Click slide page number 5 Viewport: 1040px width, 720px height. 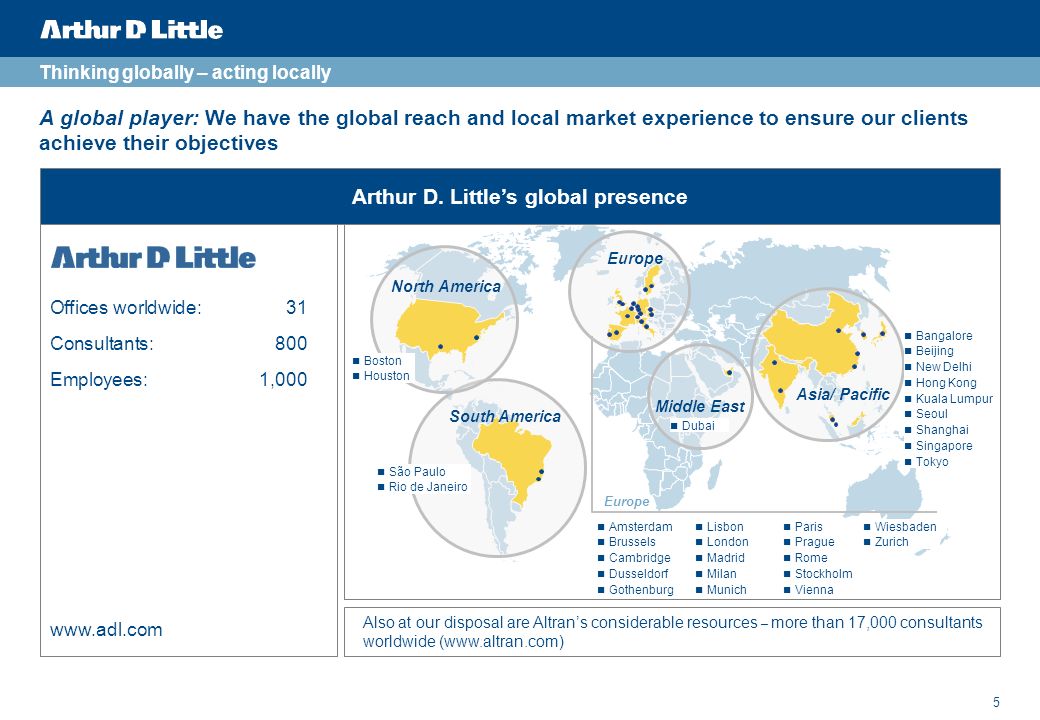[x=996, y=702]
